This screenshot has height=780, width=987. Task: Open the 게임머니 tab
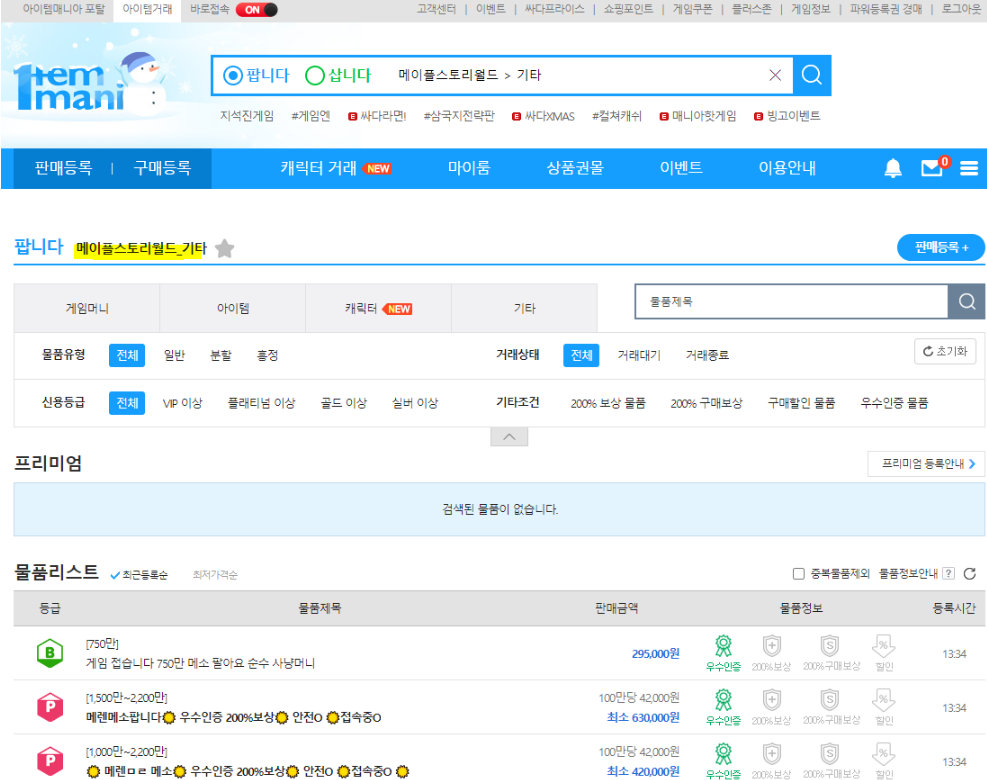click(x=87, y=308)
